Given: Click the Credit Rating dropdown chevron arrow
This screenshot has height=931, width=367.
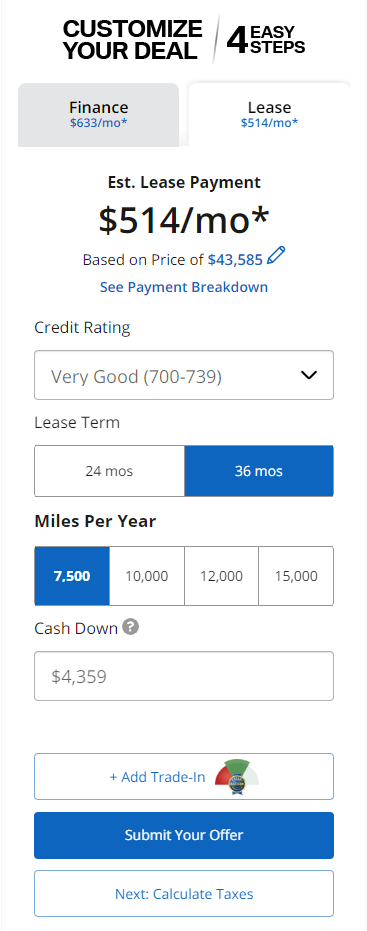Looking at the screenshot, I should (309, 375).
